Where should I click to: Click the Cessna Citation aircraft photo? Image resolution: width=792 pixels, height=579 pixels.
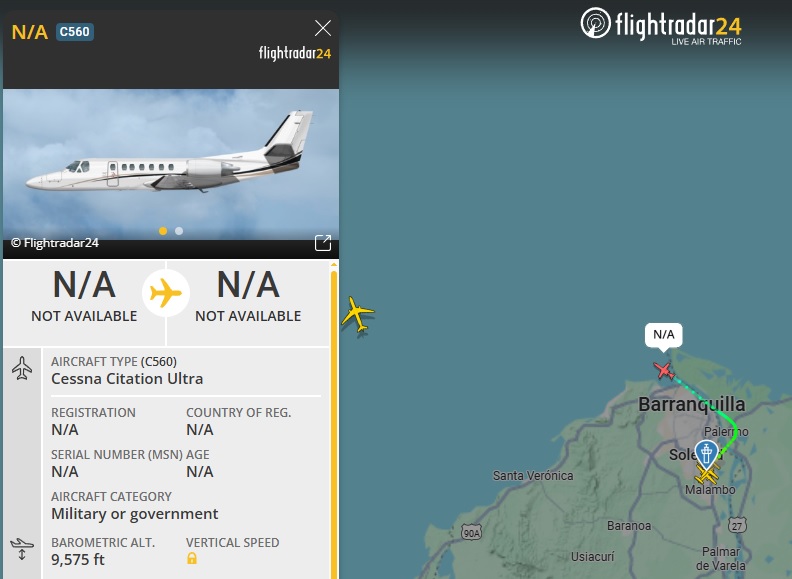[171, 164]
